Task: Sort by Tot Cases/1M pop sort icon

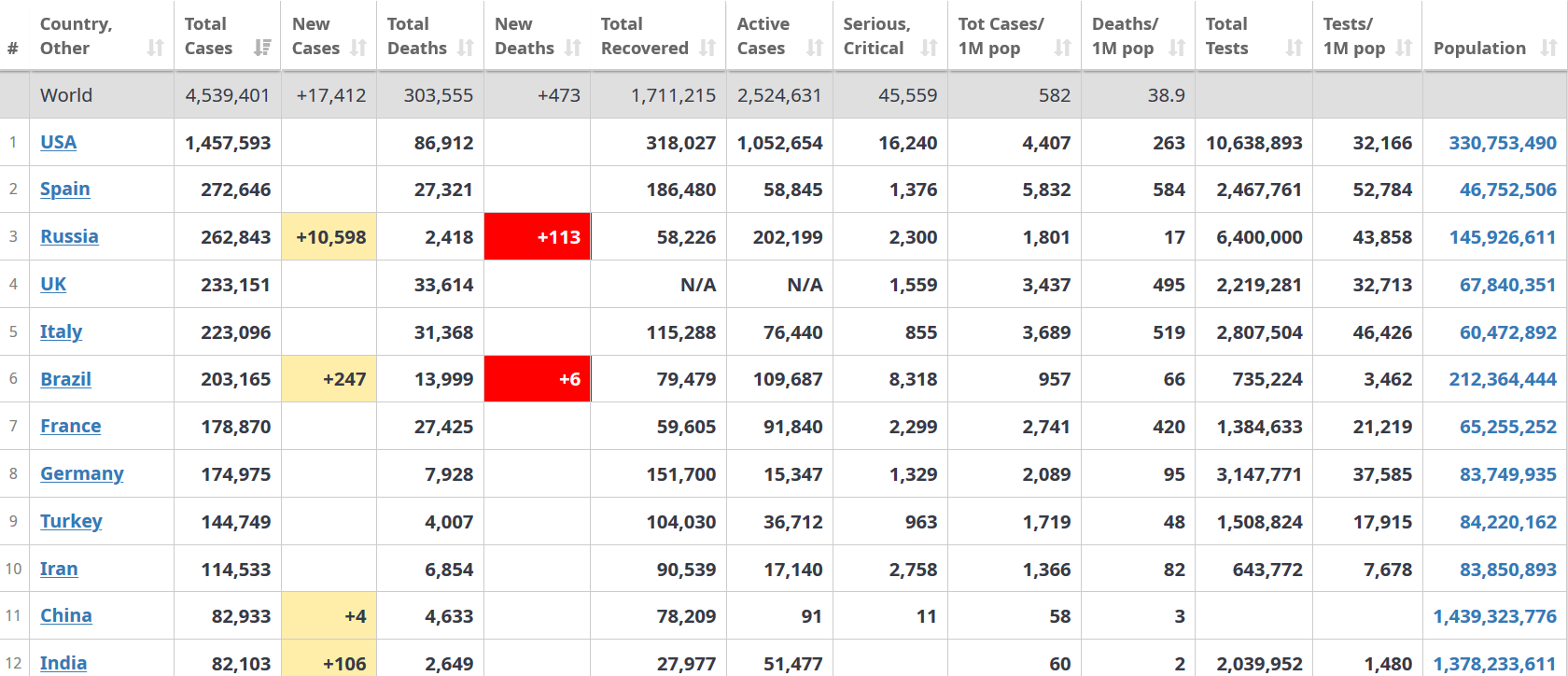Action: pos(1063,48)
